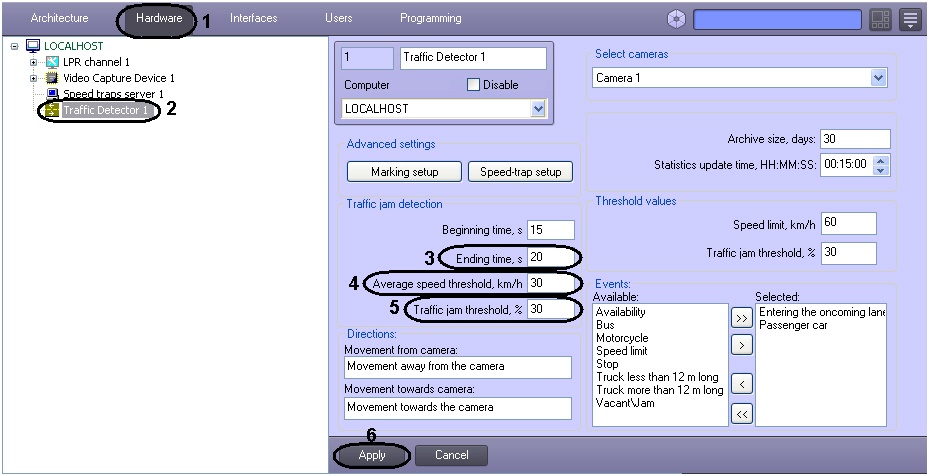Click the Marking setup button
Image resolution: width=929 pixels, height=476 pixels.
pyautogui.click(x=405, y=172)
